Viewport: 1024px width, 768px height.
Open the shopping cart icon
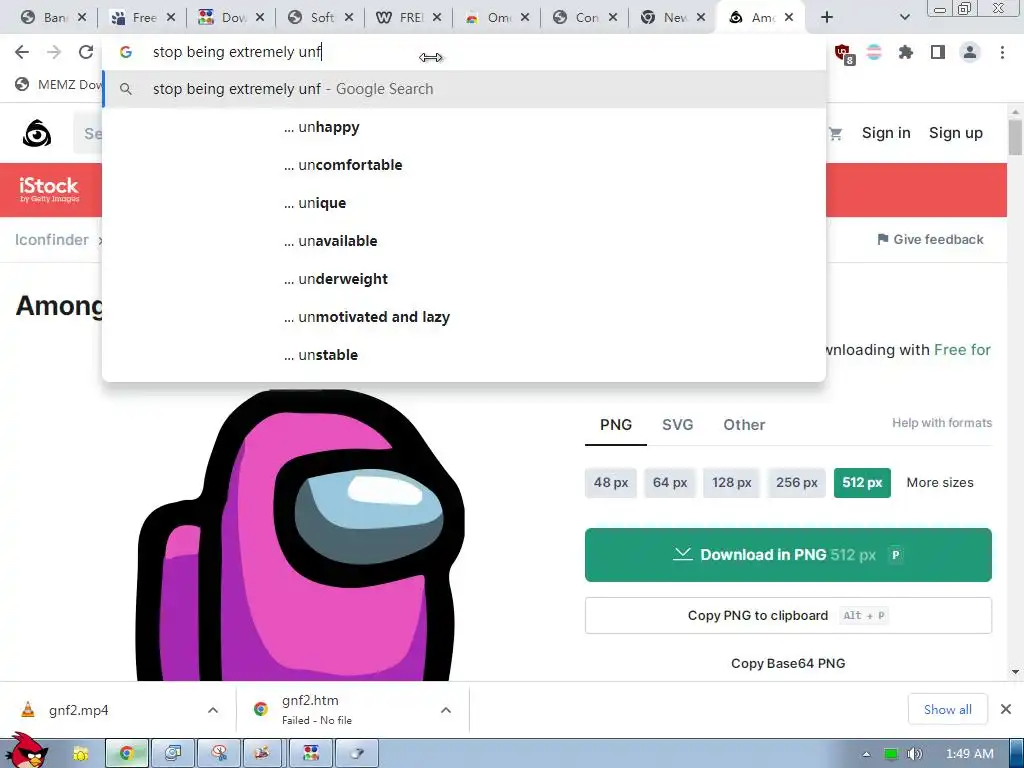click(x=835, y=134)
